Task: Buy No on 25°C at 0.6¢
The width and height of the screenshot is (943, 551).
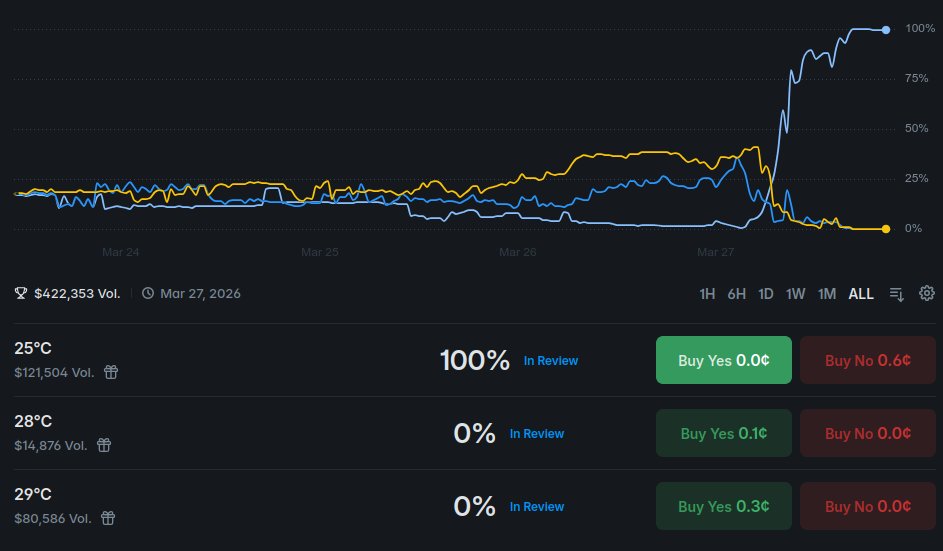Action: [868, 360]
